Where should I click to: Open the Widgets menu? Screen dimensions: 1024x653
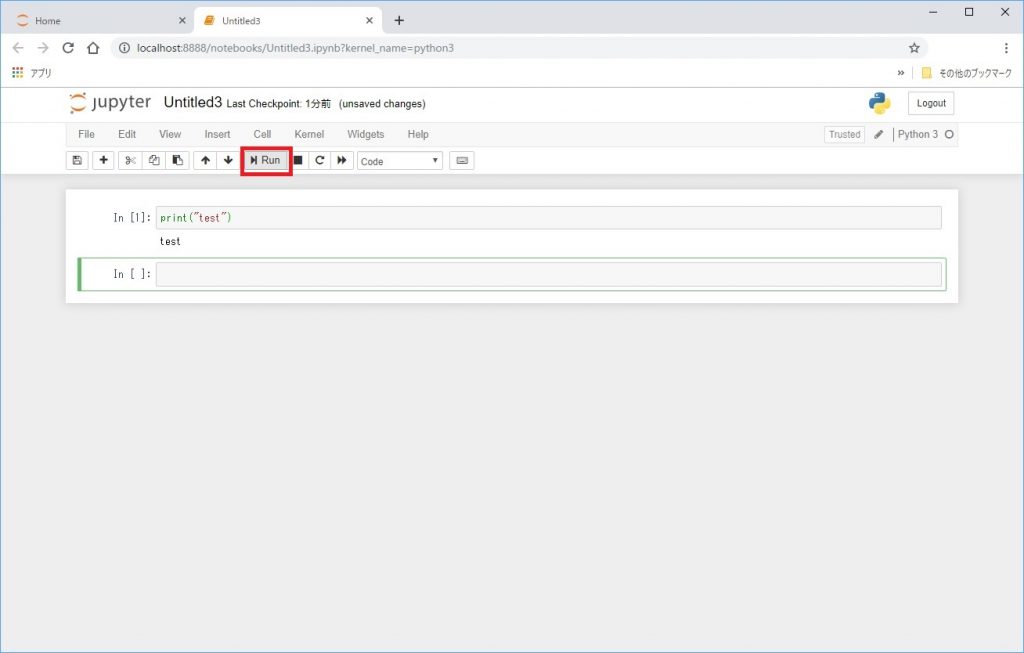[x=366, y=135]
